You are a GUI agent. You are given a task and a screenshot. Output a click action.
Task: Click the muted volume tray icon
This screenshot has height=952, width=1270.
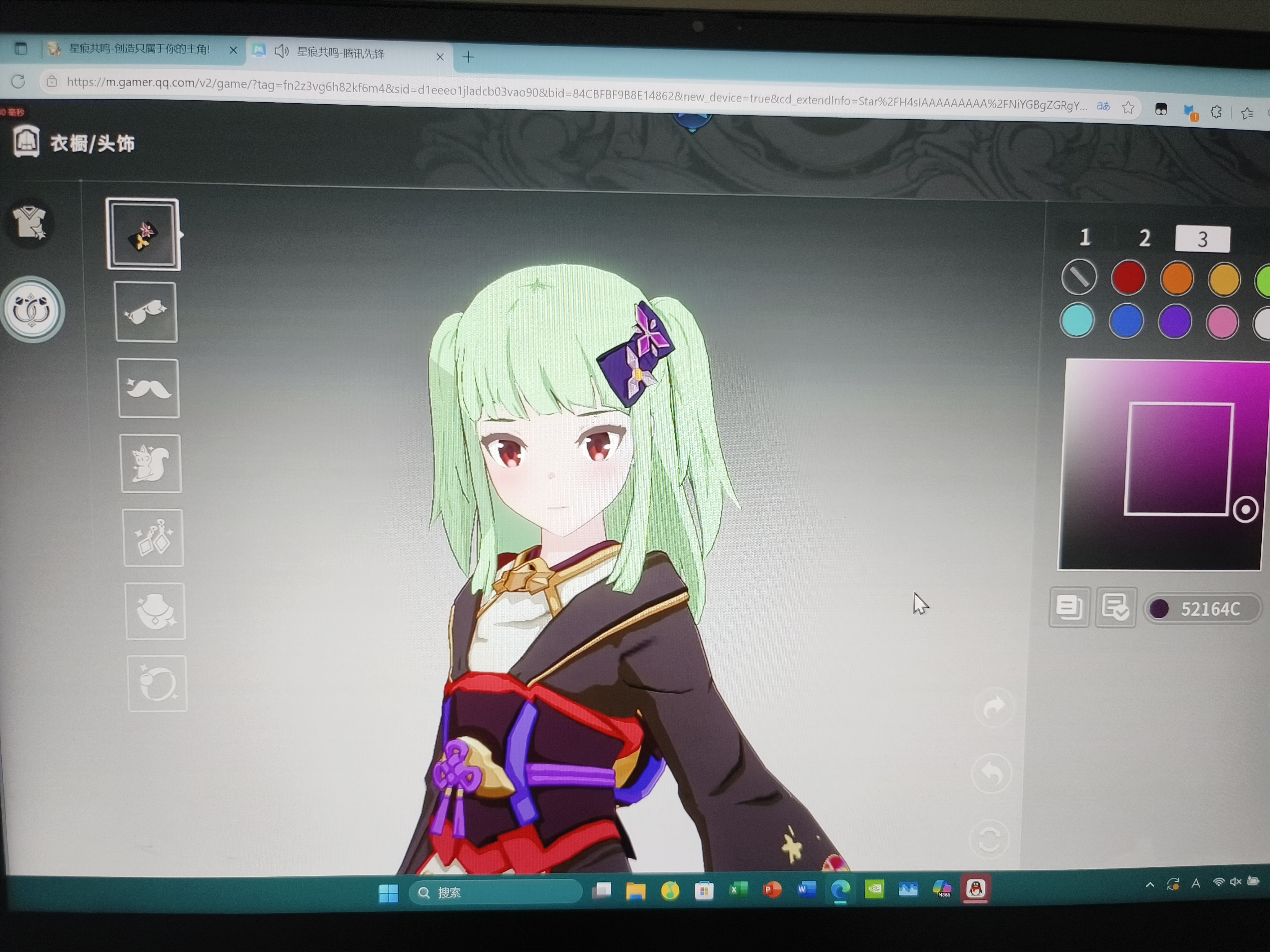[x=1236, y=881]
